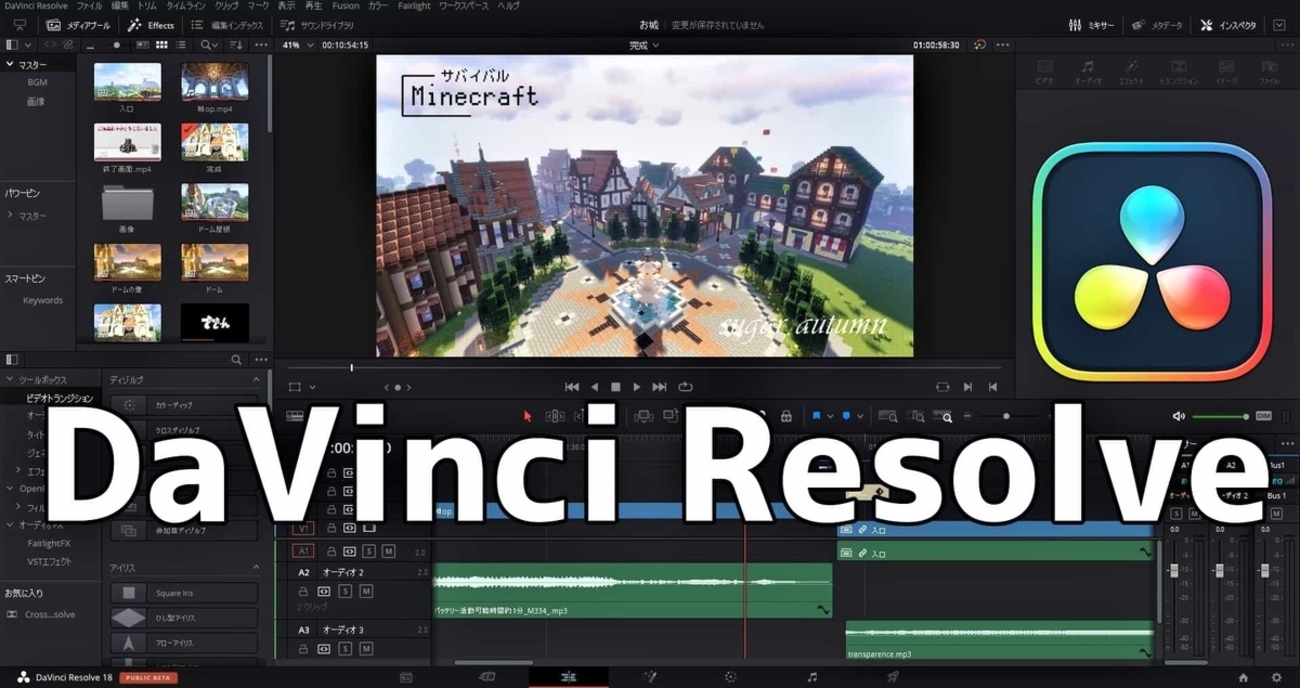Screen dimensions: 1300x688
Task: Collapse the ディゾルブ transitions group
Action: pyautogui.click(x=256, y=380)
